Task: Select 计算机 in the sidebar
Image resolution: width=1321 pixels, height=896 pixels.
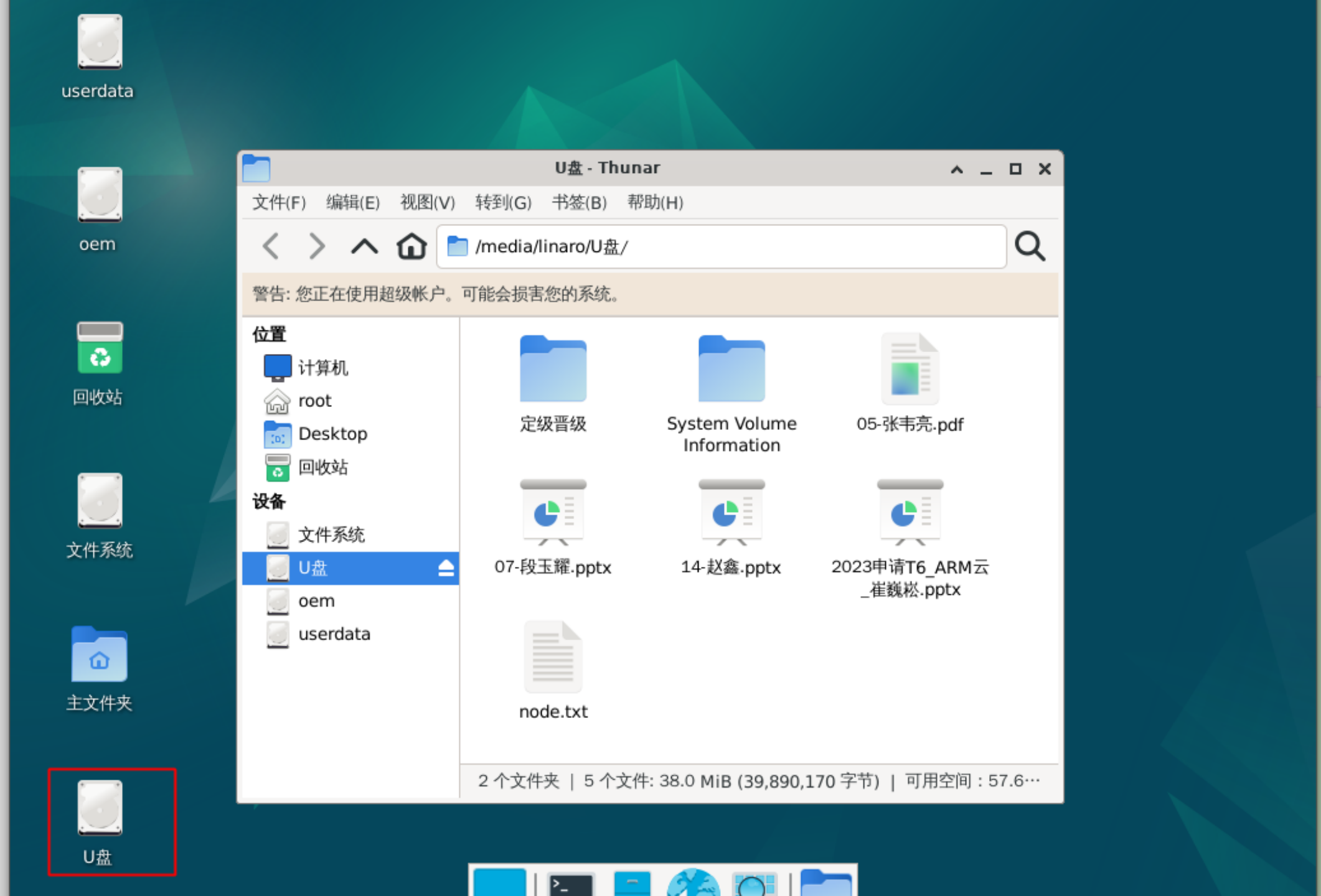Action: click(350, 367)
